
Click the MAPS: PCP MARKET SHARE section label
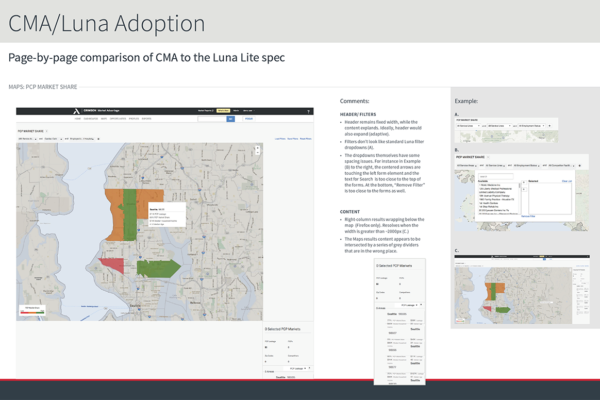(43, 87)
